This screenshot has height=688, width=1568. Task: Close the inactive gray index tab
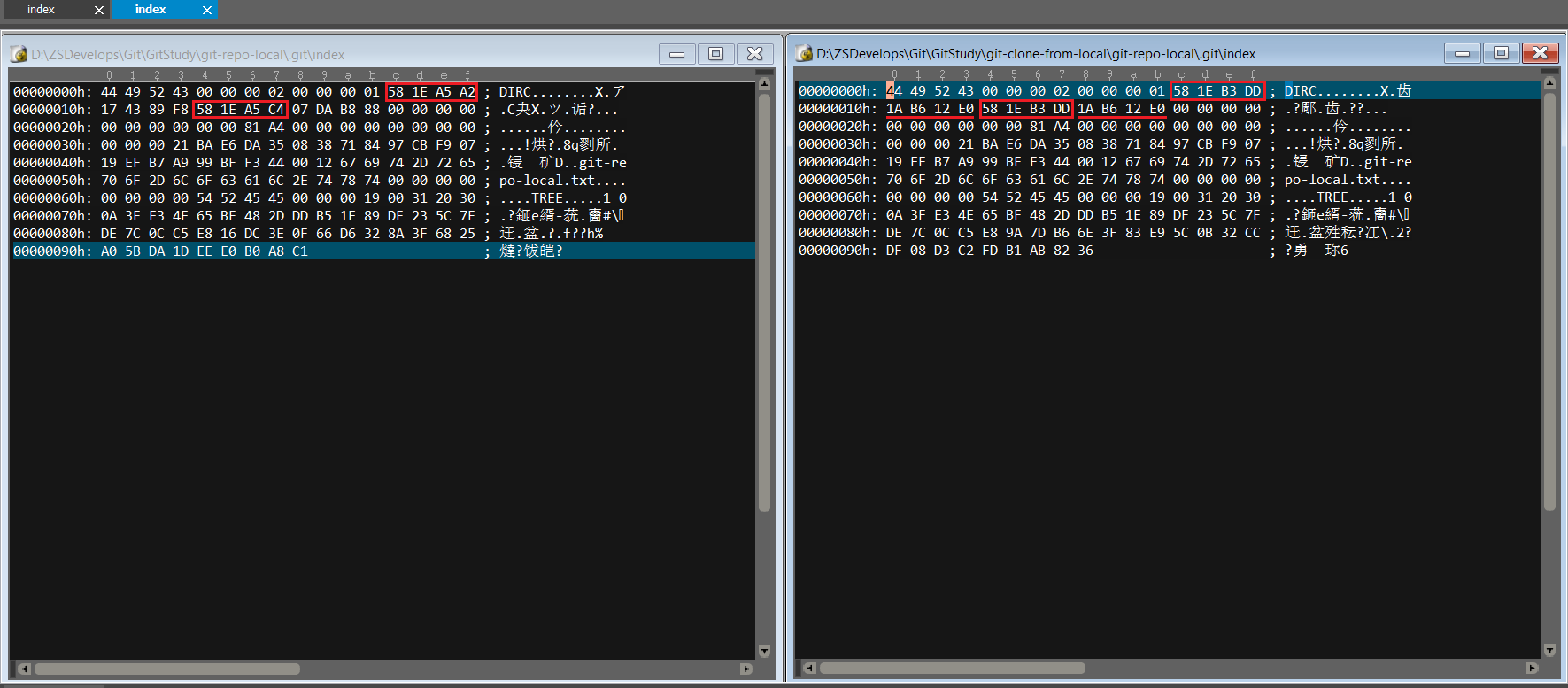coord(99,10)
